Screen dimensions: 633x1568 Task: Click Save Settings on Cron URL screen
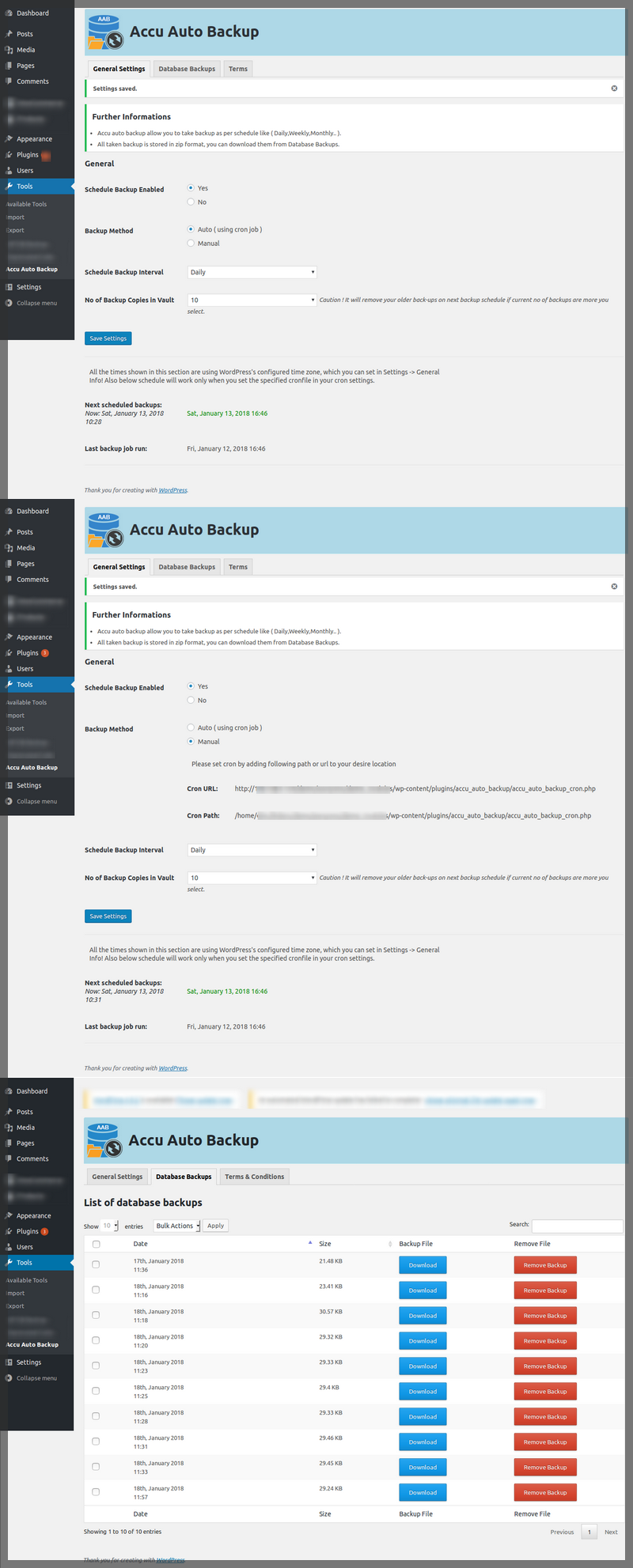click(108, 916)
